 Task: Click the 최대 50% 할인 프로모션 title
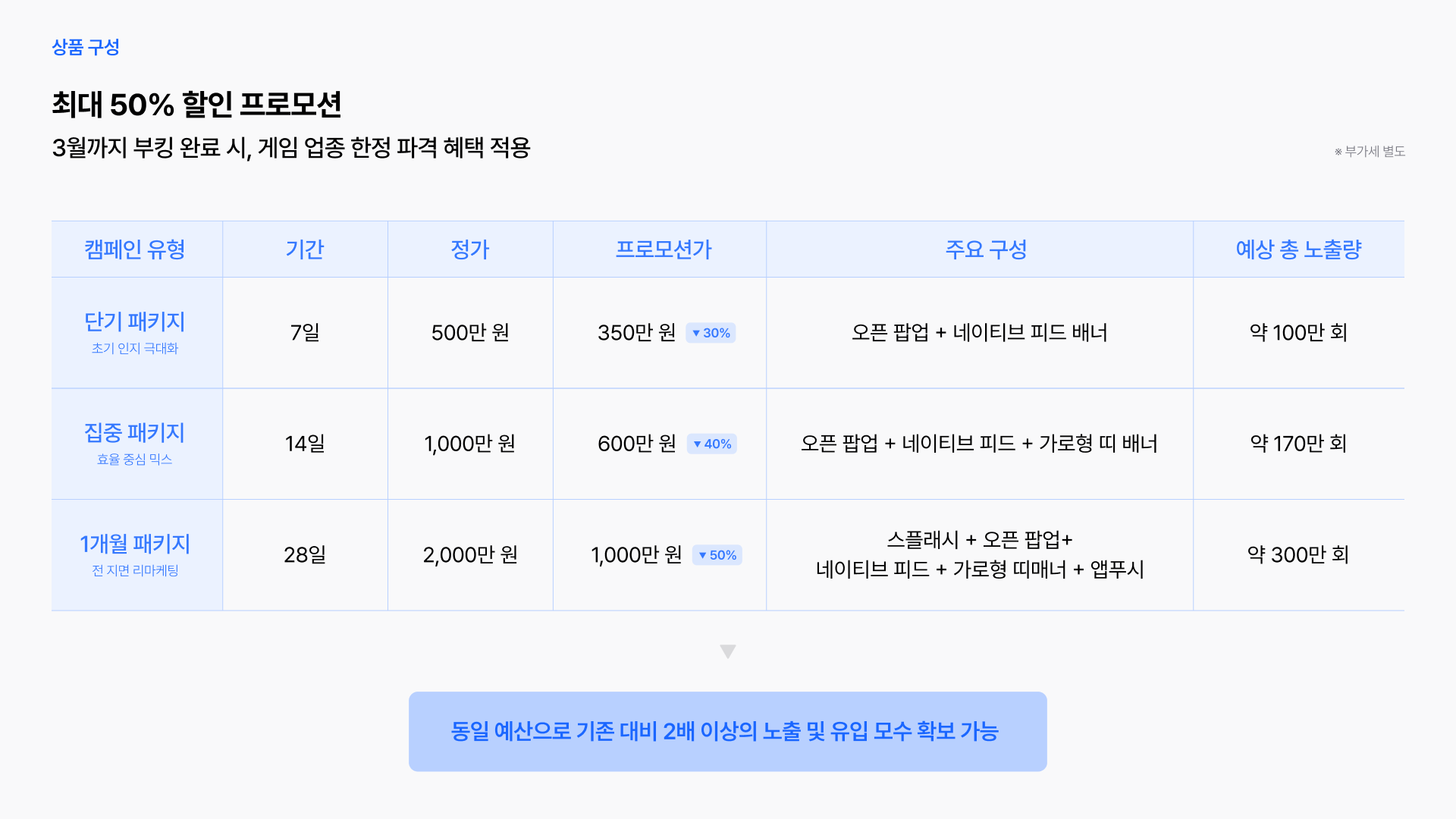click(197, 105)
